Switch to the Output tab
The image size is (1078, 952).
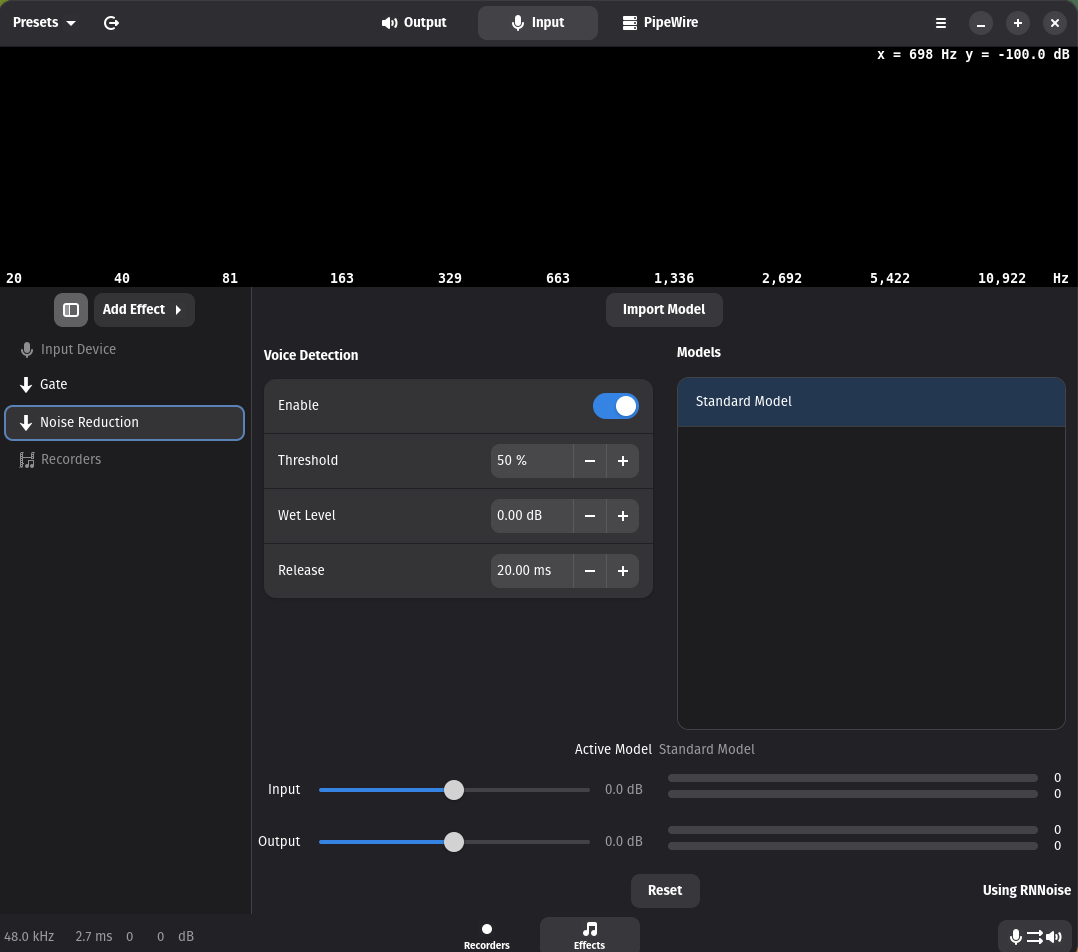coord(414,23)
